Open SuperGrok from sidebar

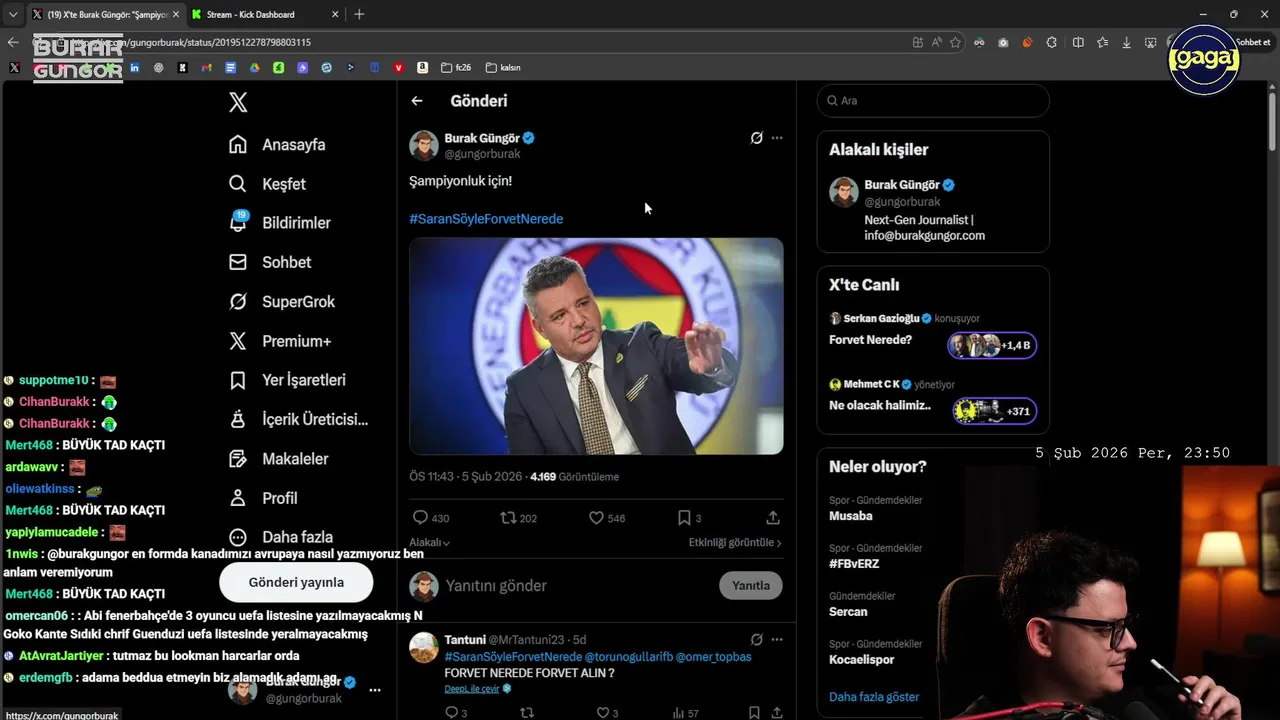[281, 301]
